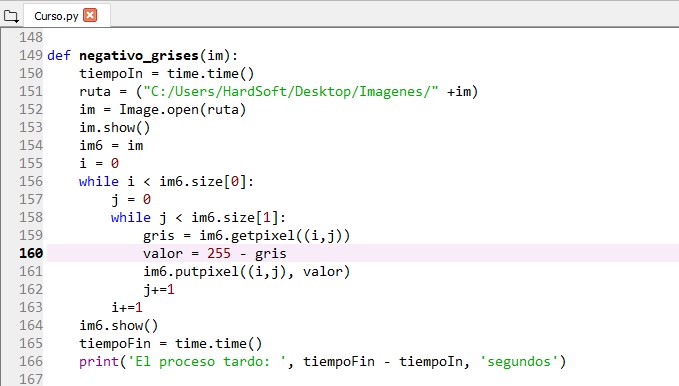This screenshot has height=386, width=679.
Task: Click the print keyword on line 166
Action: coord(99,361)
